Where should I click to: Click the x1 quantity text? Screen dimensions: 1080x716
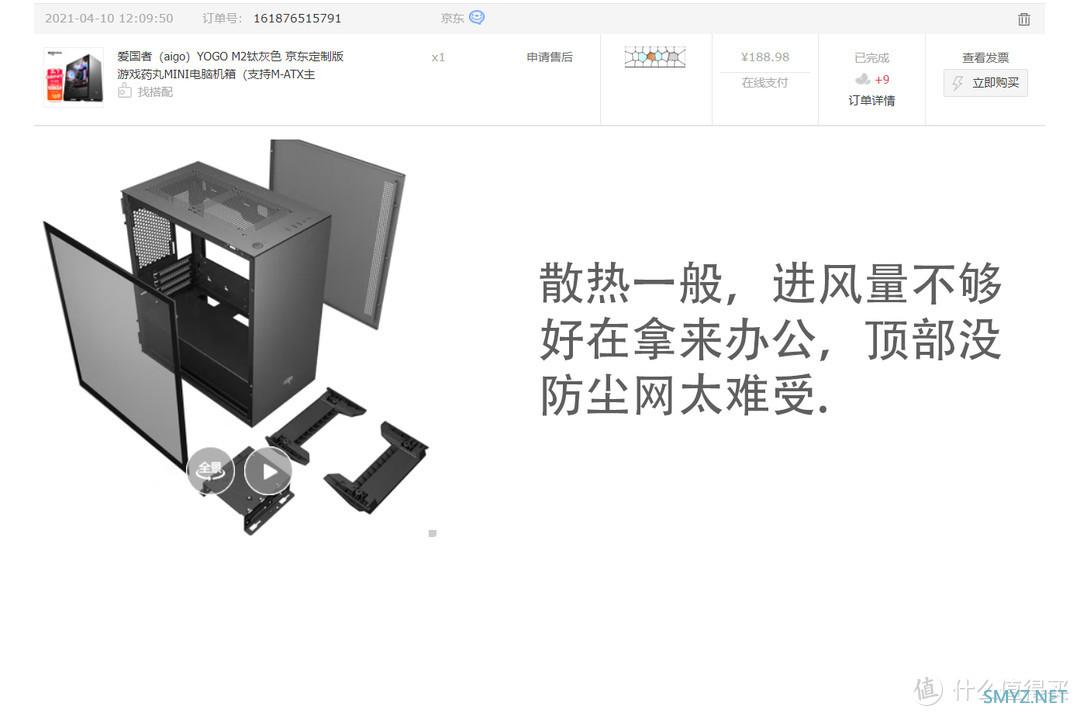(438, 57)
